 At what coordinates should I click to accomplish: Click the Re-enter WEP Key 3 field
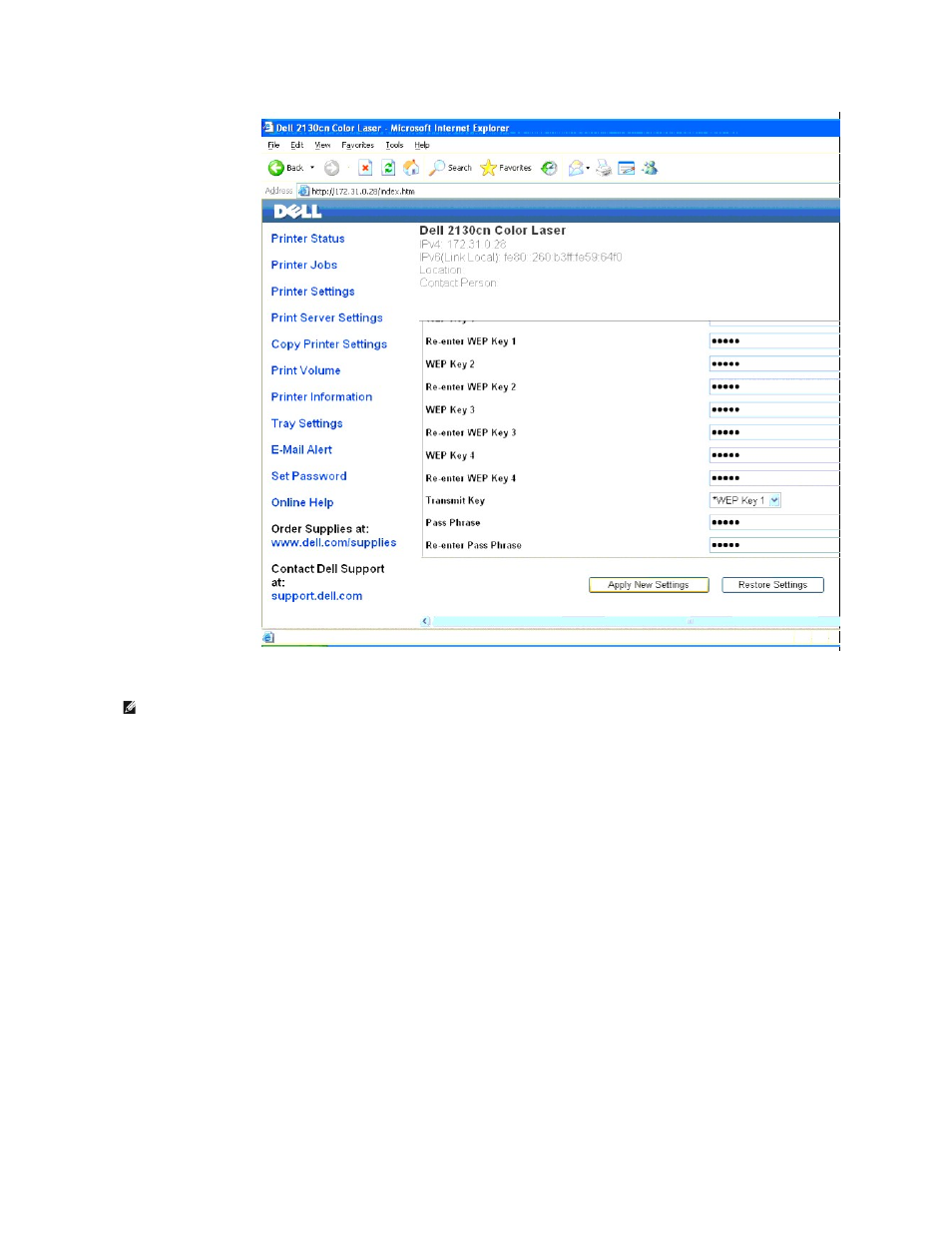pos(773,432)
